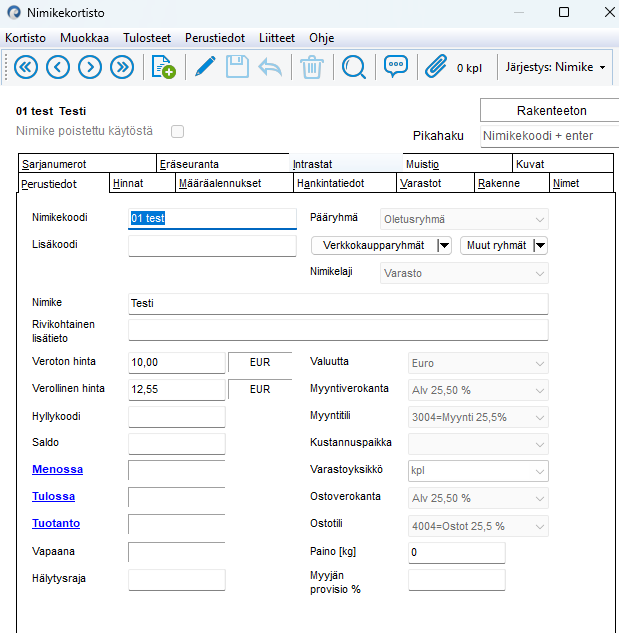619x633 pixels.
Task: Click the pencil edit icon
Action: coord(205,67)
